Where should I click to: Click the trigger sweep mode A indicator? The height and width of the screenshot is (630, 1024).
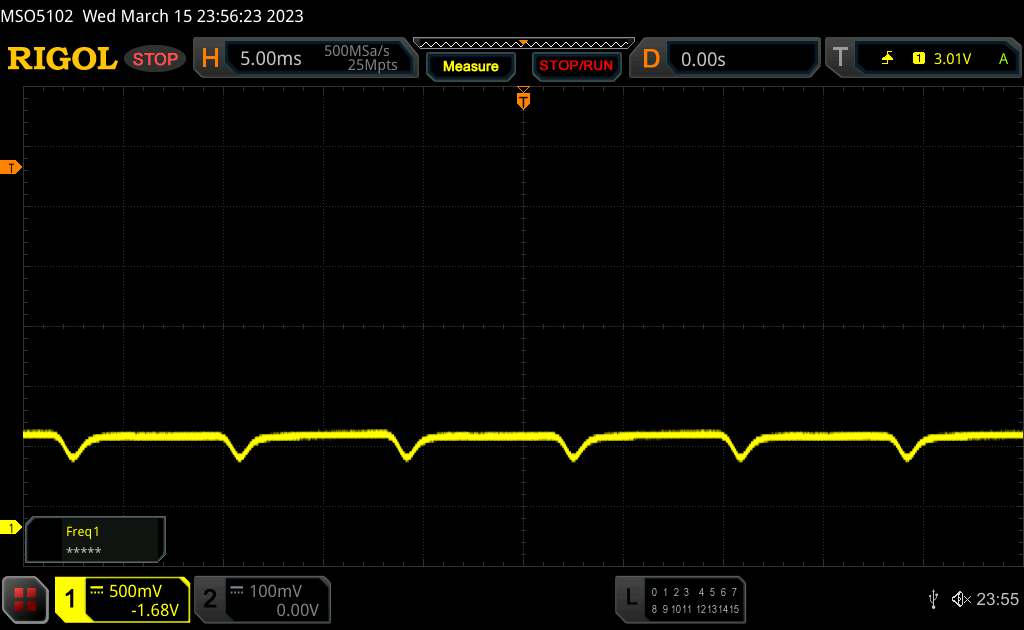point(1004,59)
